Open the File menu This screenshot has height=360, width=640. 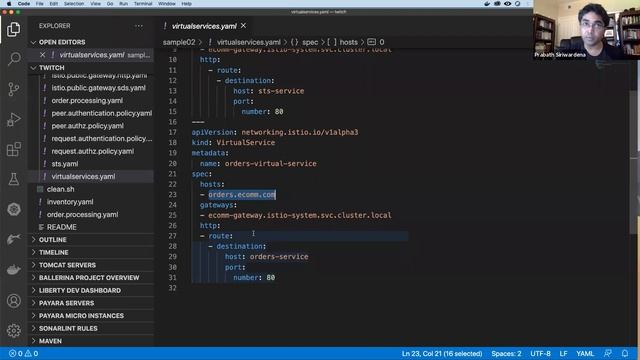[x=40, y=4]
